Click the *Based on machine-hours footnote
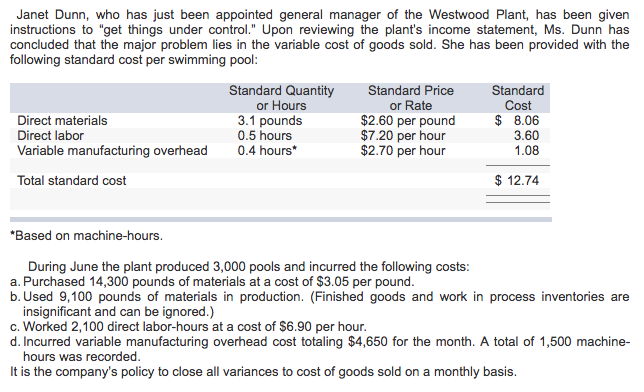 87,236
